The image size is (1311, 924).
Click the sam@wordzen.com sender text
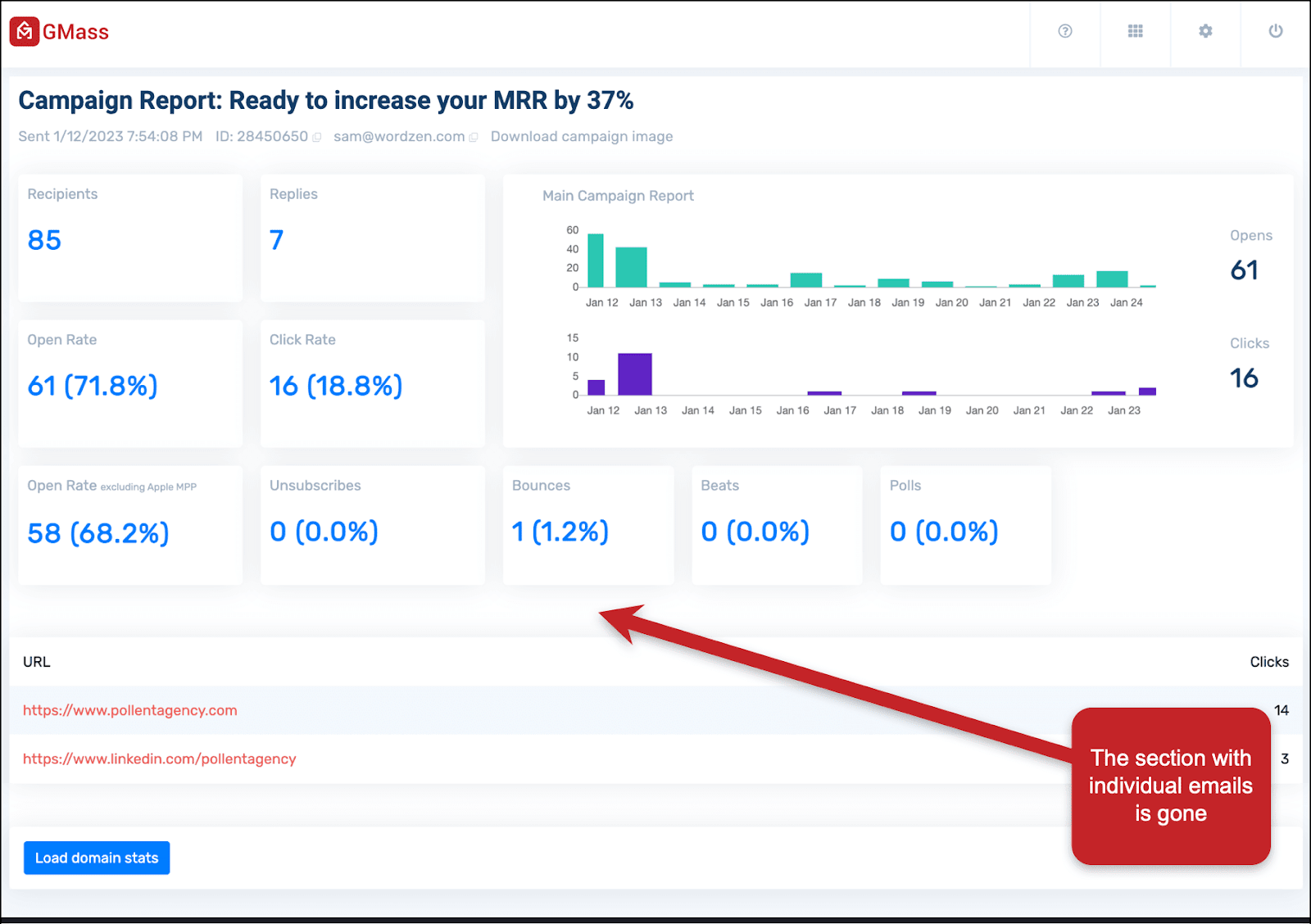point(399,137)
